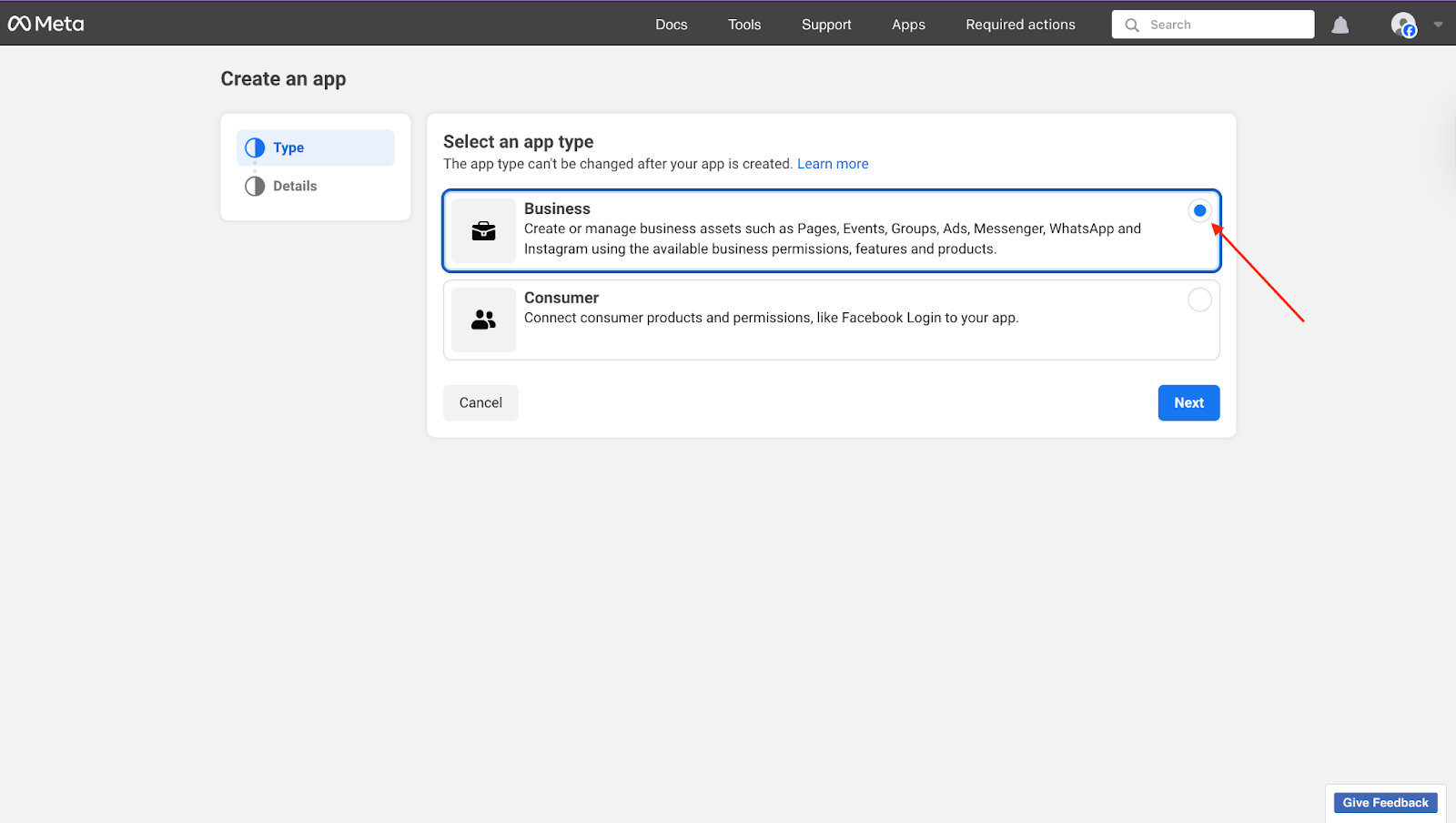Select the Business radio button
This screenshot has height=823, width=1456.
(x=1199, y=210)
